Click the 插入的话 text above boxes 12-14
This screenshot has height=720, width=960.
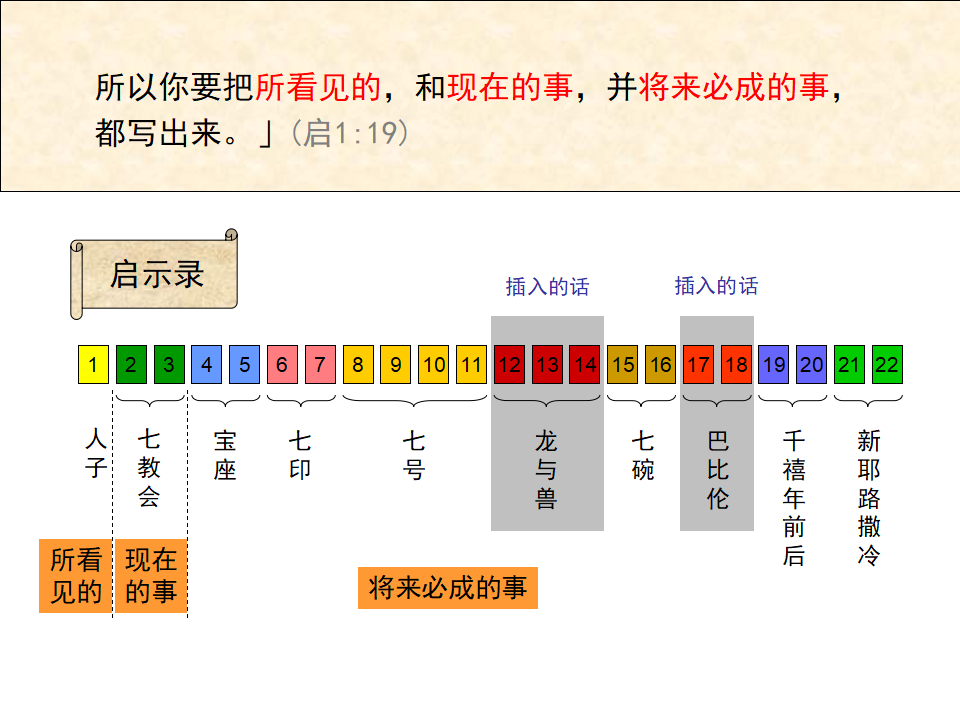(x=547, y=288)
